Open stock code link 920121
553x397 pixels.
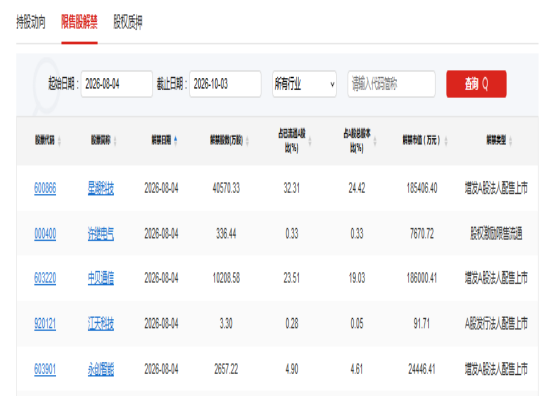coord(45,324)
